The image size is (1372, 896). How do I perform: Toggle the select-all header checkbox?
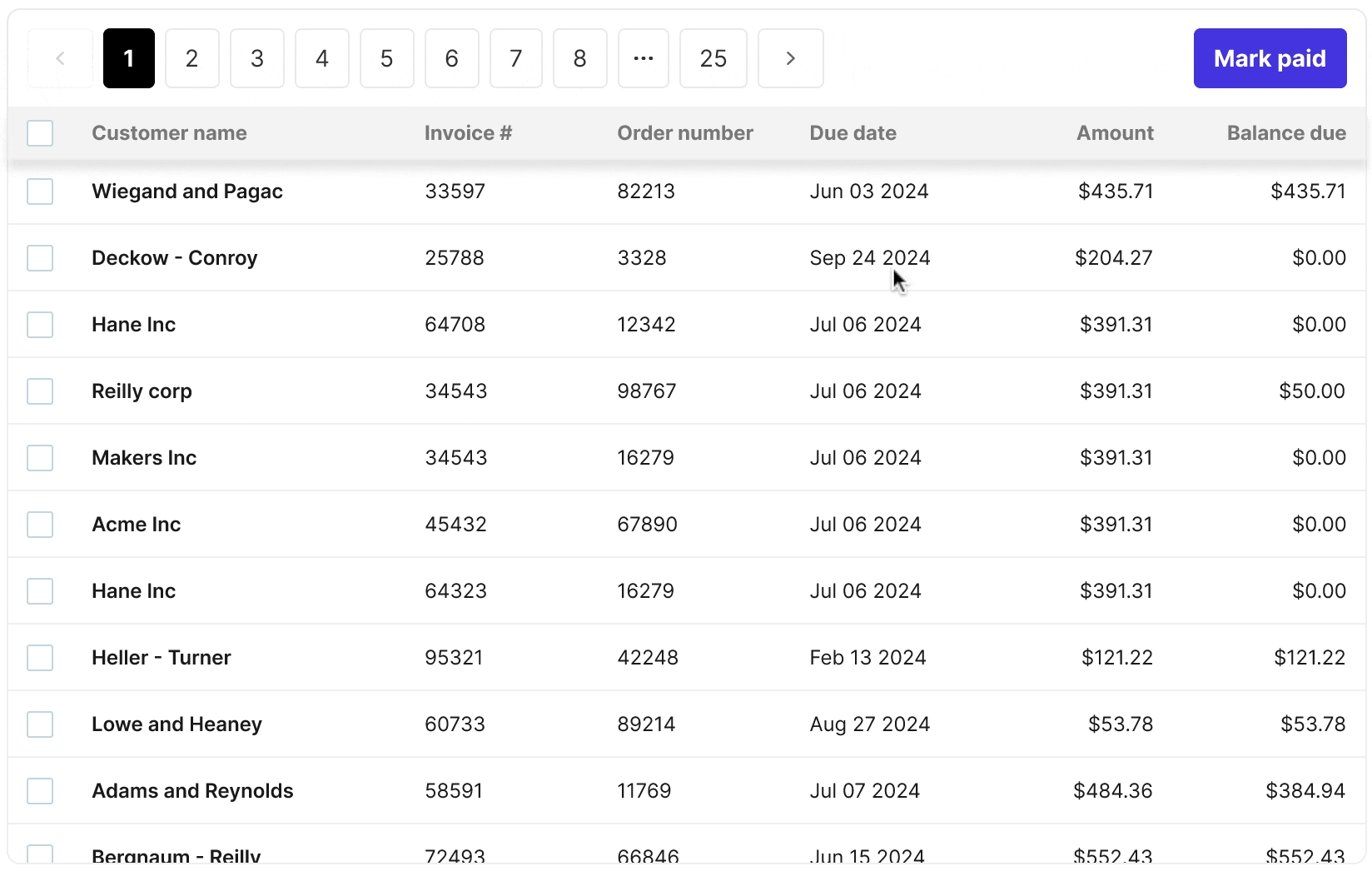click(x=40, y=133)
